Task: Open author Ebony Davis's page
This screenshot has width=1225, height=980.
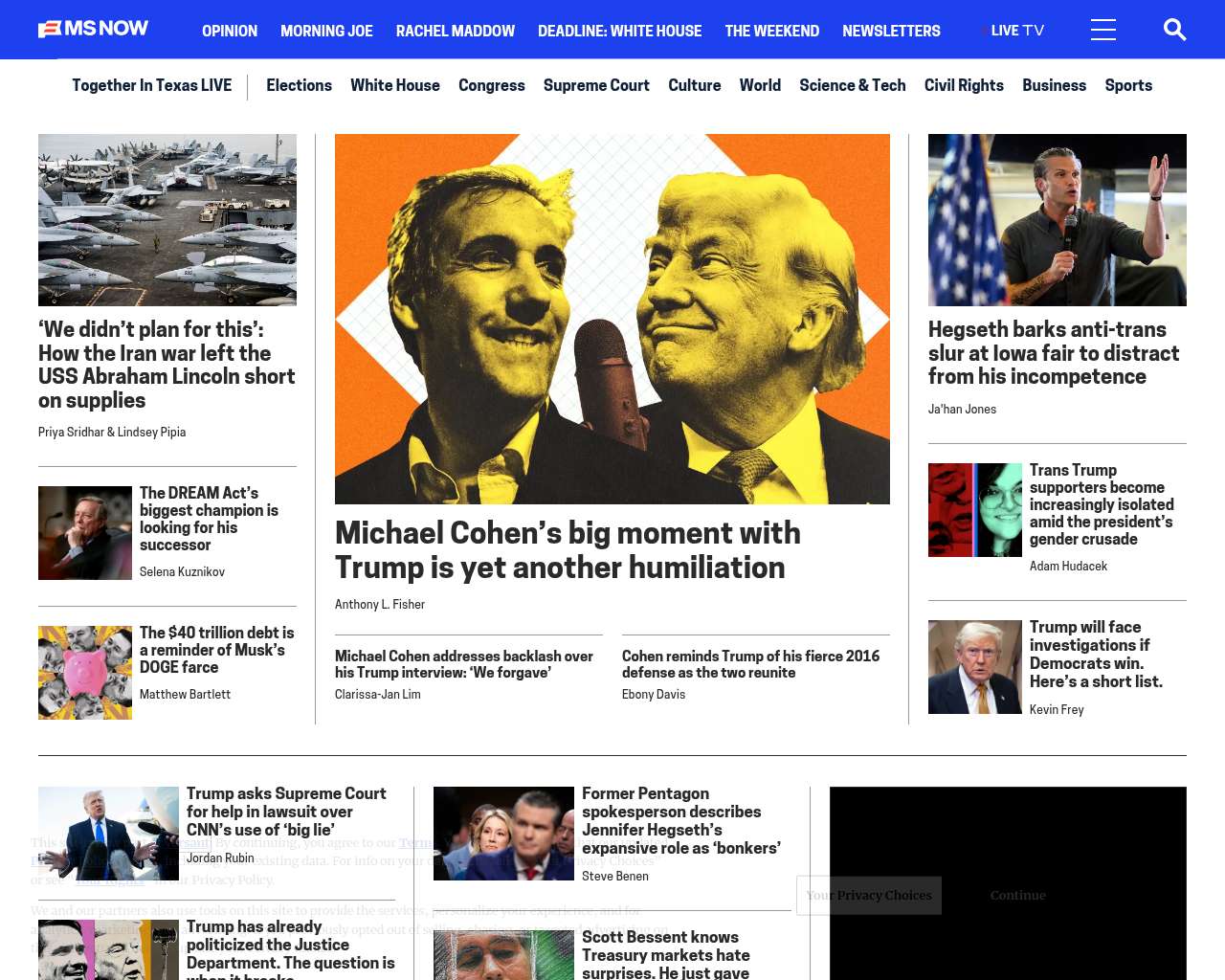Action: tap(654, 695)
